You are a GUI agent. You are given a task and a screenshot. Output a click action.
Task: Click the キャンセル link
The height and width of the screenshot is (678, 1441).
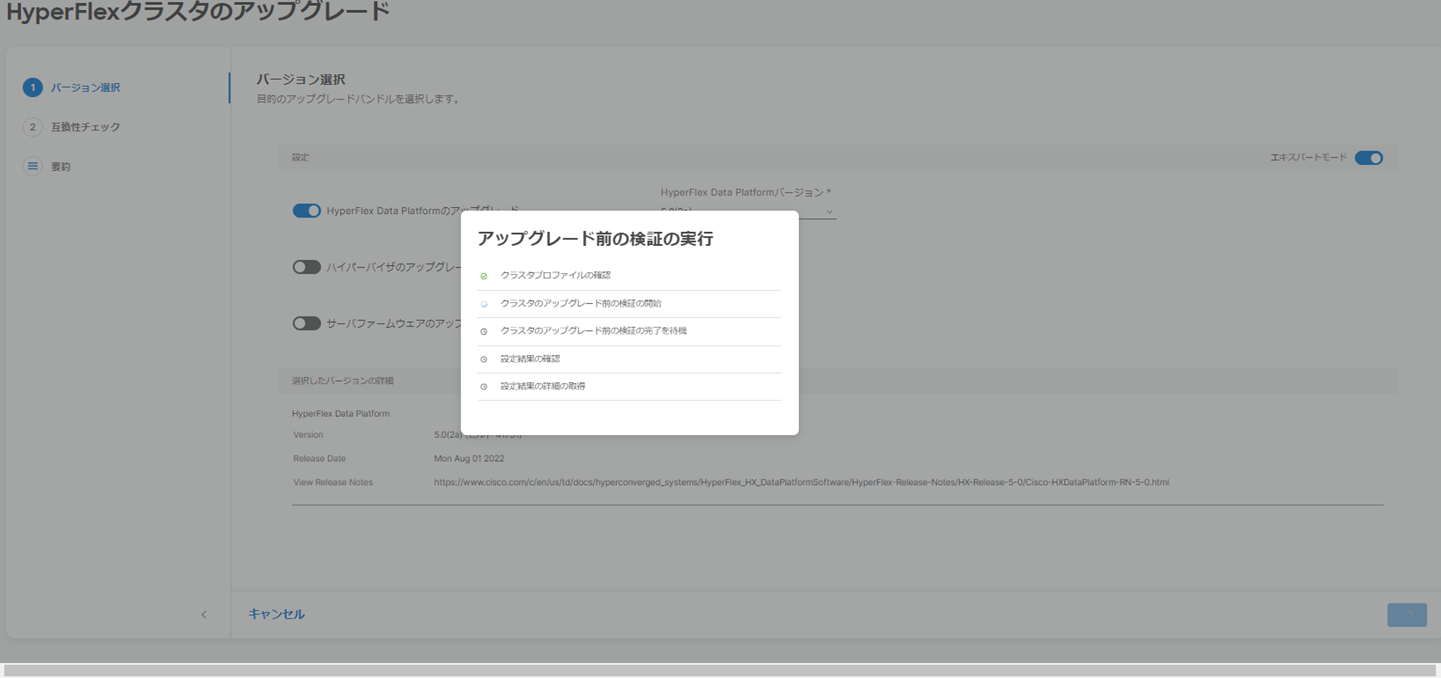coord(277,614)
